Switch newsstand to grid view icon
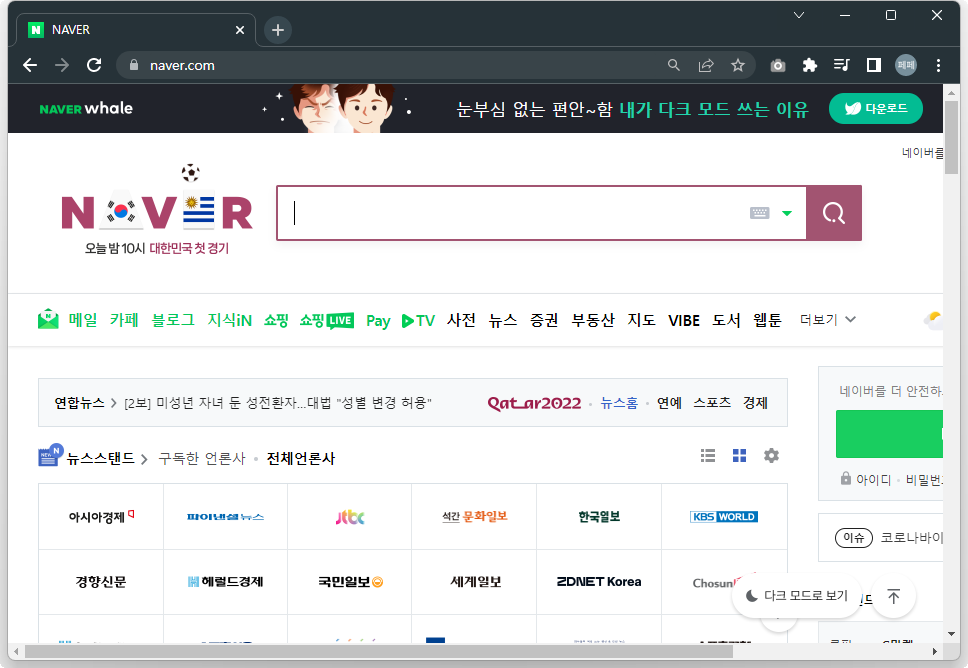968x668 pixels. 740,456
